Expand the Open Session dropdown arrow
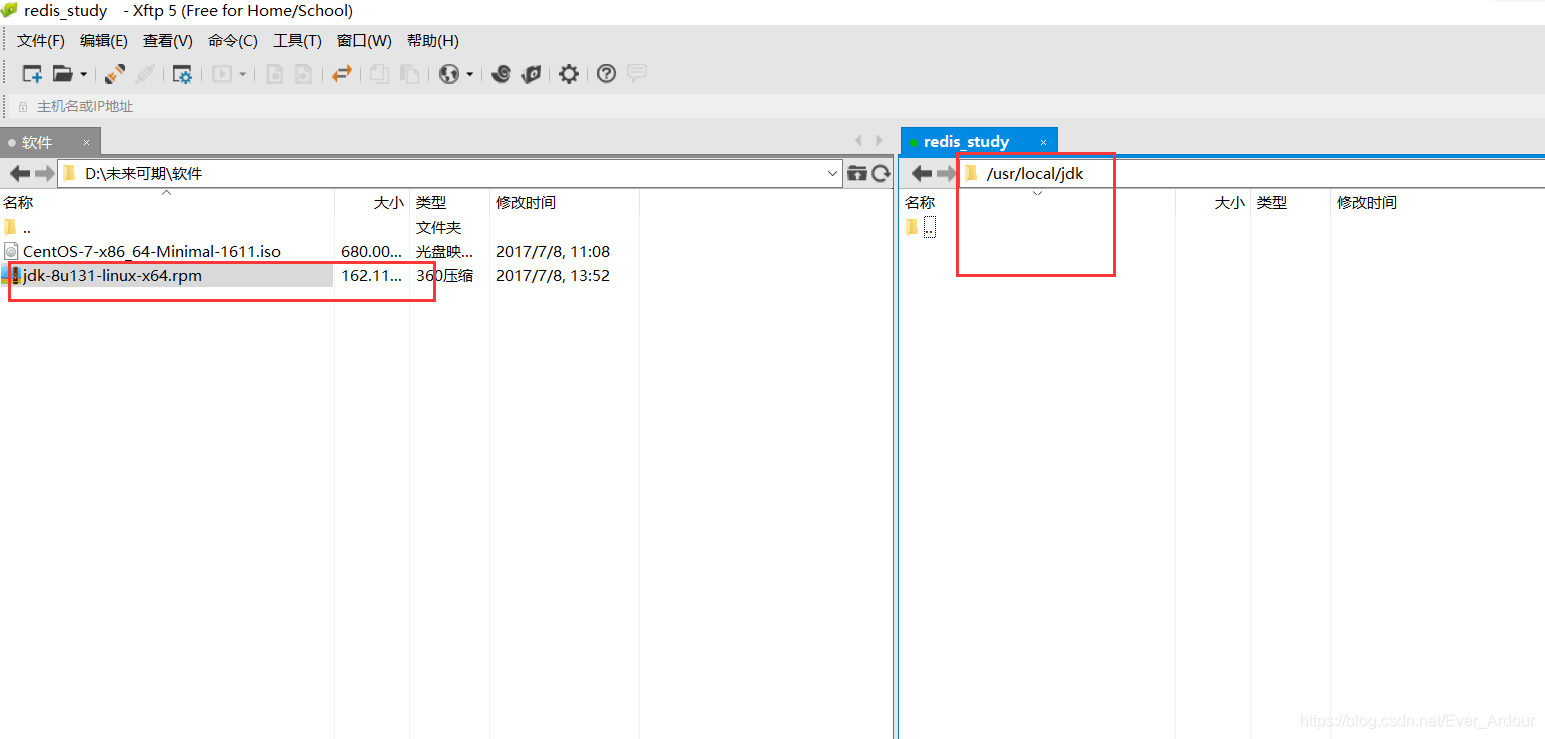This screenshot has height=739, width=1545. pos(83,75)
